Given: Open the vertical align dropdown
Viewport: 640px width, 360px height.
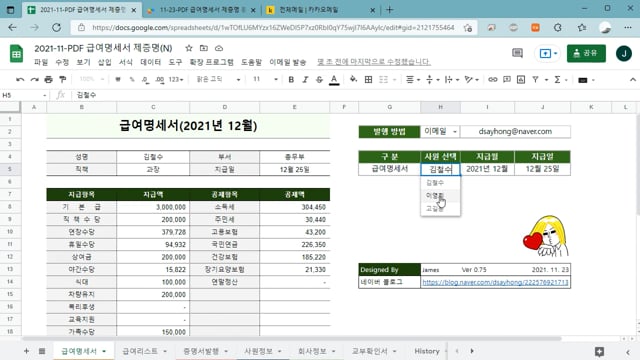Looking at the screenshot, I should click(x=432, y=80).
